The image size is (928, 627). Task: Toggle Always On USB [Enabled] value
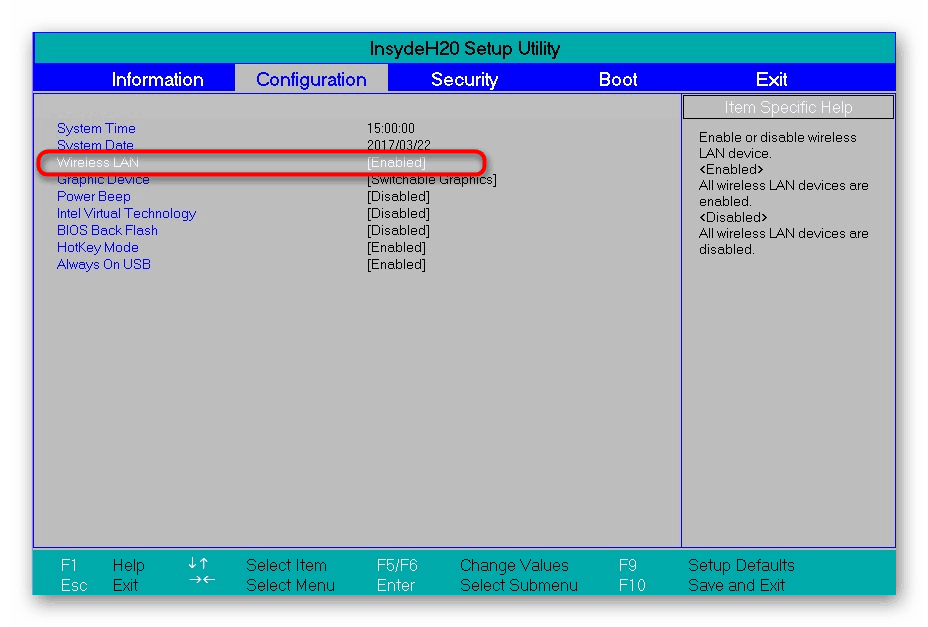point(396,265)
